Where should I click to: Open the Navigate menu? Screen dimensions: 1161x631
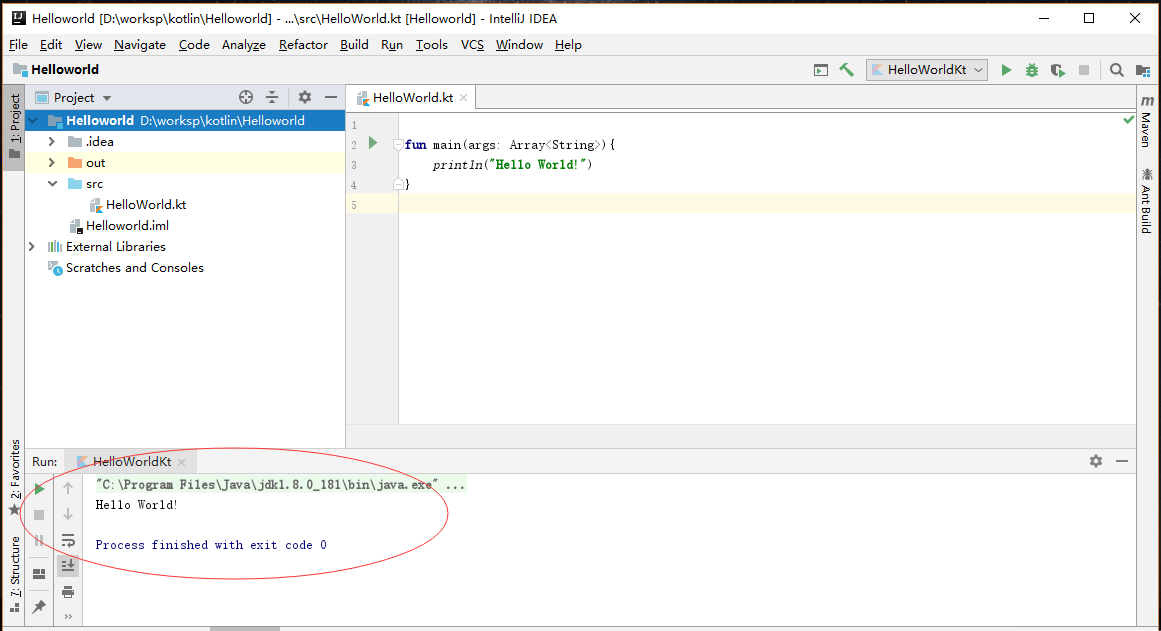(140, 44)
